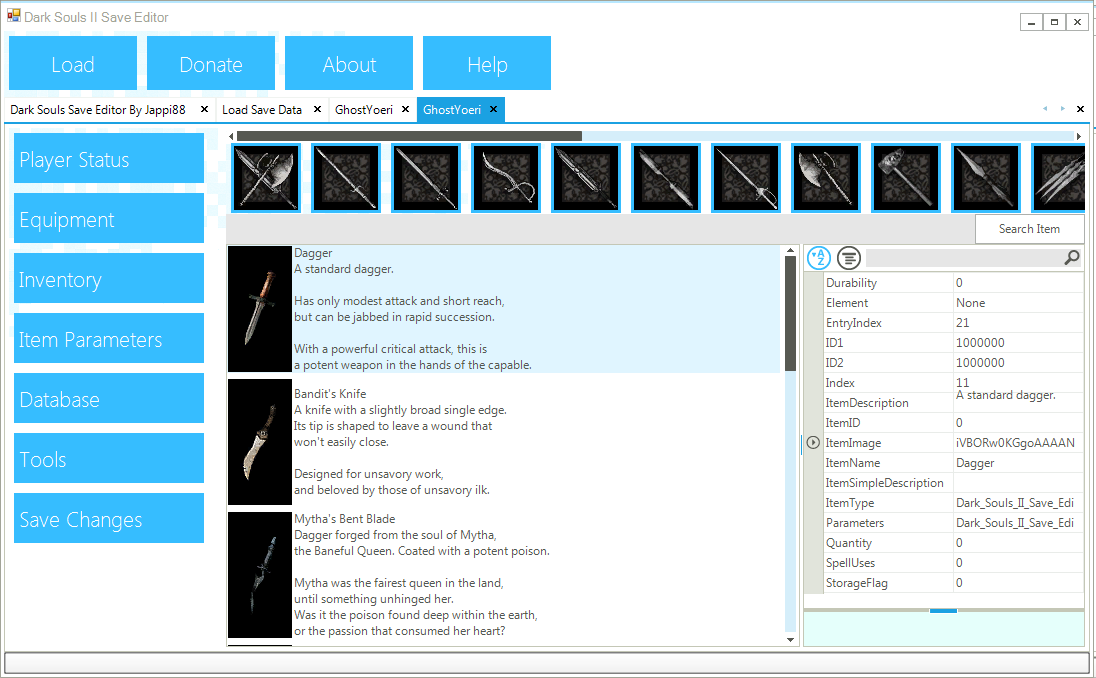The height and width of the screenshot is (678, 1096).
Task: Click Save Changes
Action: coord(109,519)
